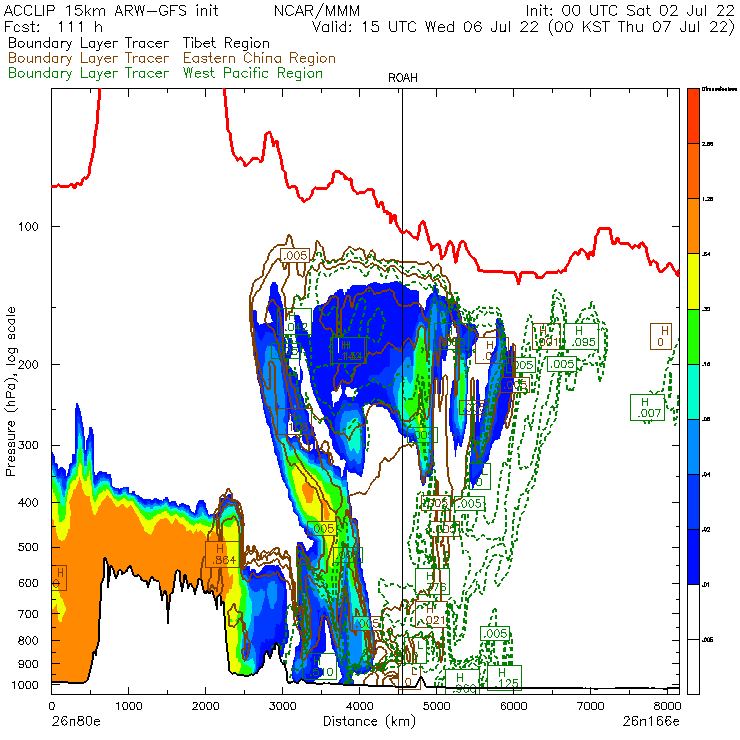Click the 500 hPa pressure axis label
This screenshot has height=740, width=740.
(28, 547)
